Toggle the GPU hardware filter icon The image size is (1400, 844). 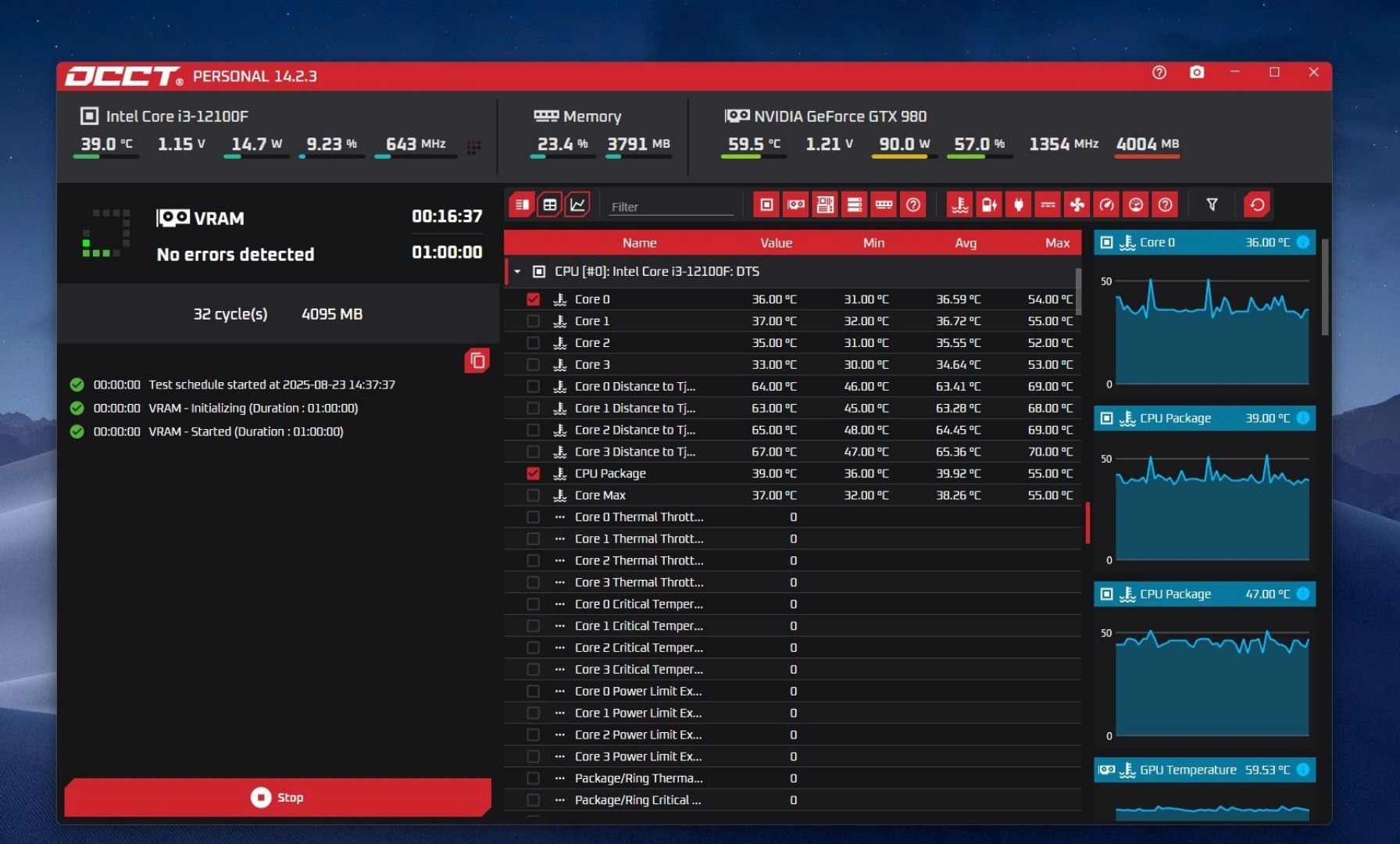796,205
